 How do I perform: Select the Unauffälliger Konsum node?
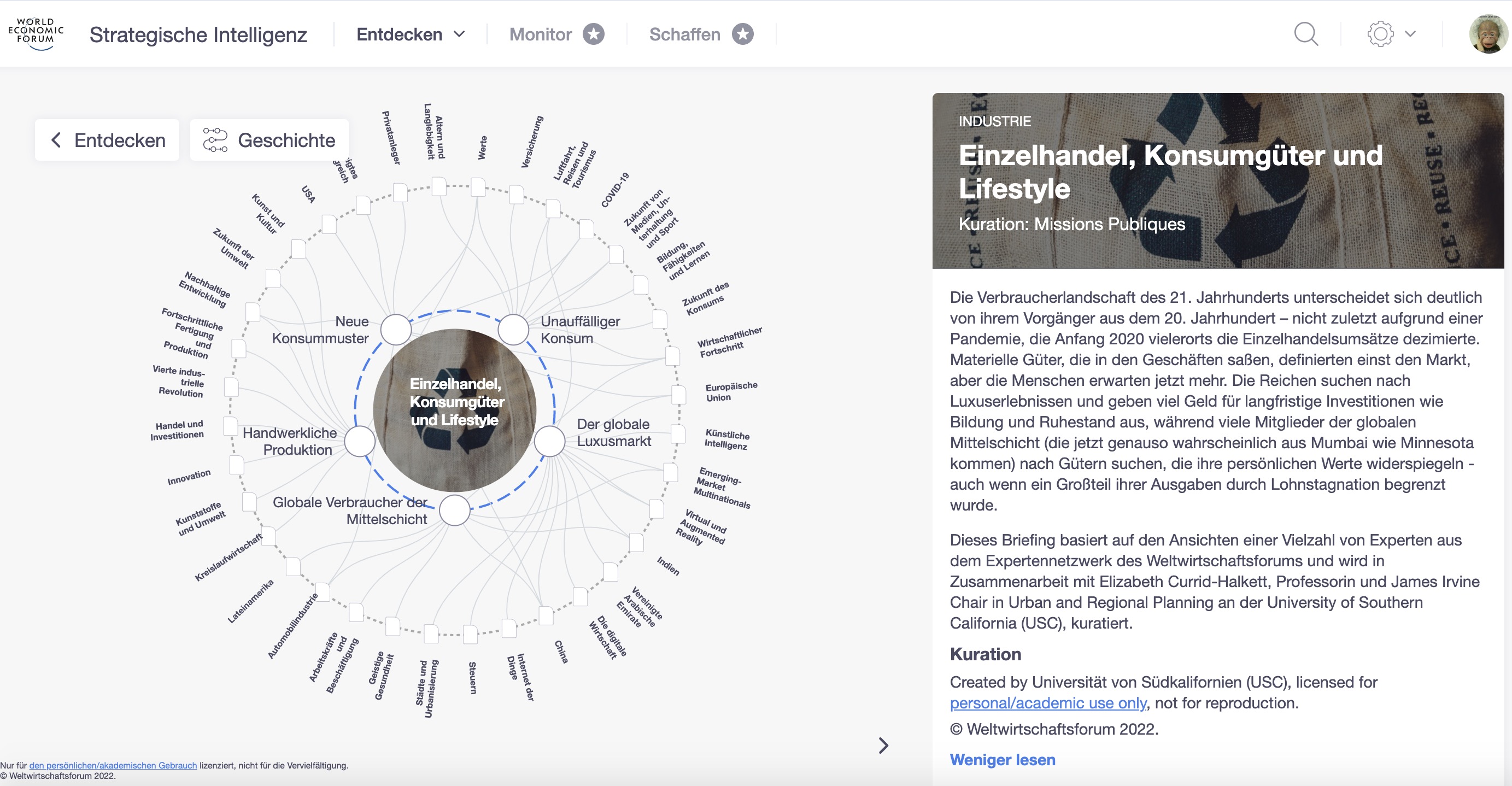tap(514, 329)
